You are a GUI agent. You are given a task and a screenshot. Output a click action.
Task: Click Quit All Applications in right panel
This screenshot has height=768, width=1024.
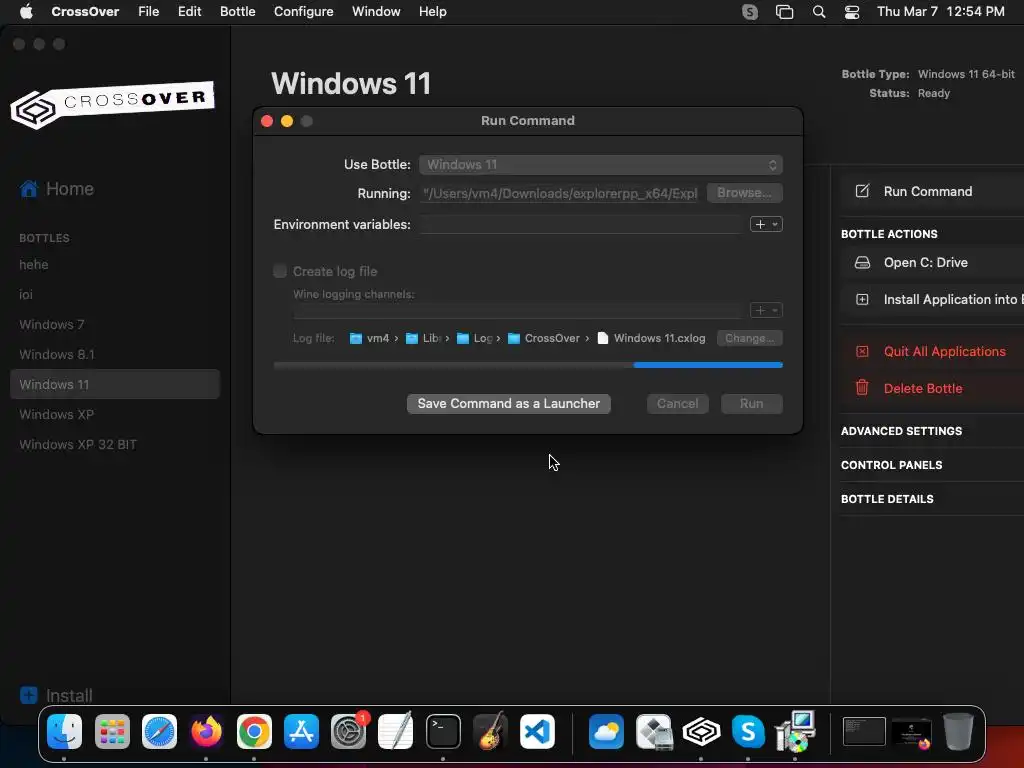pos(944,351)
